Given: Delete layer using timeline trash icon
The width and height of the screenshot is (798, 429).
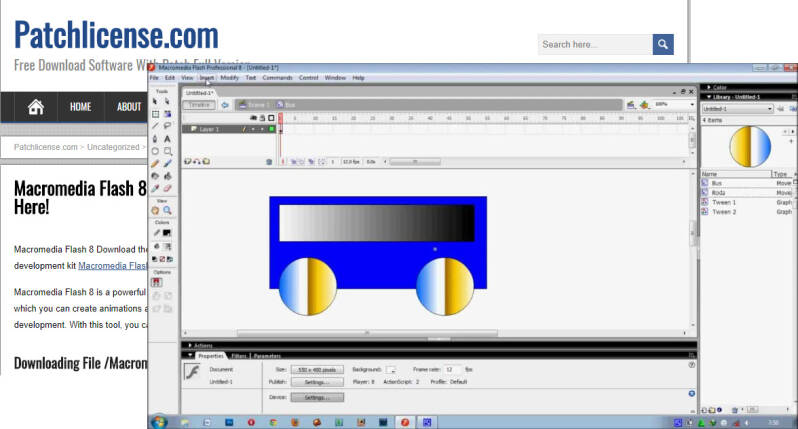Looking at the screenshot, I should coord(269,162).
